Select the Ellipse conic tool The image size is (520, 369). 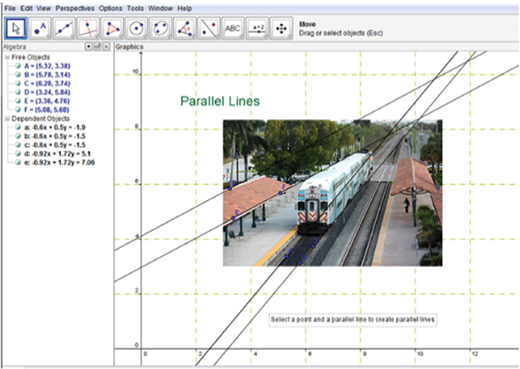pos(160,29)
